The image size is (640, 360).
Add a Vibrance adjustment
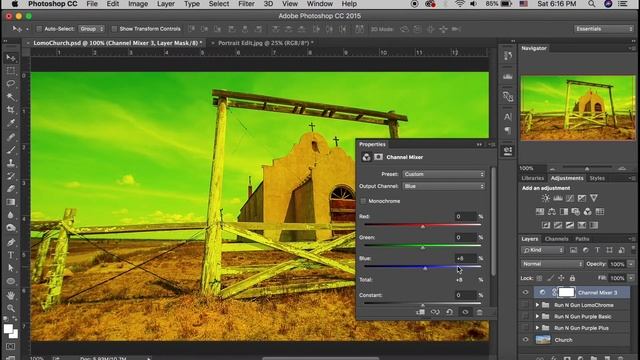click(x=594, y=198)
